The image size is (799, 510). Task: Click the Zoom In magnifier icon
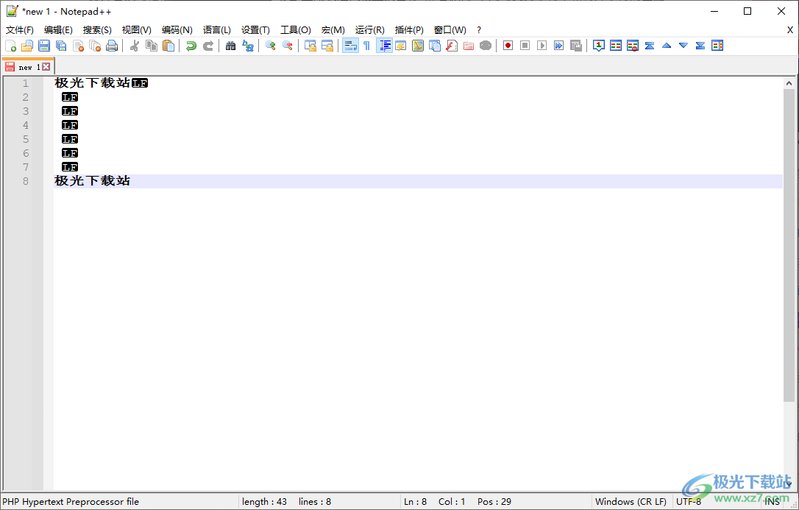271,46
